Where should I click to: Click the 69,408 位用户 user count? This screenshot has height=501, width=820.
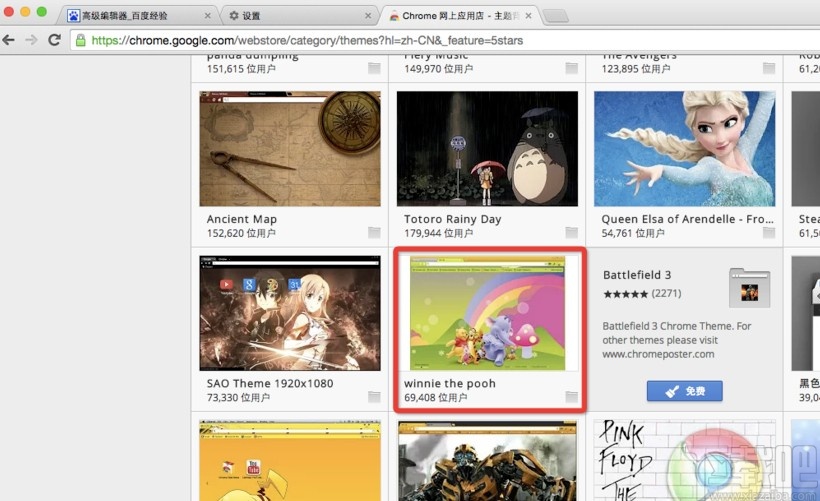tap(436, 397)
